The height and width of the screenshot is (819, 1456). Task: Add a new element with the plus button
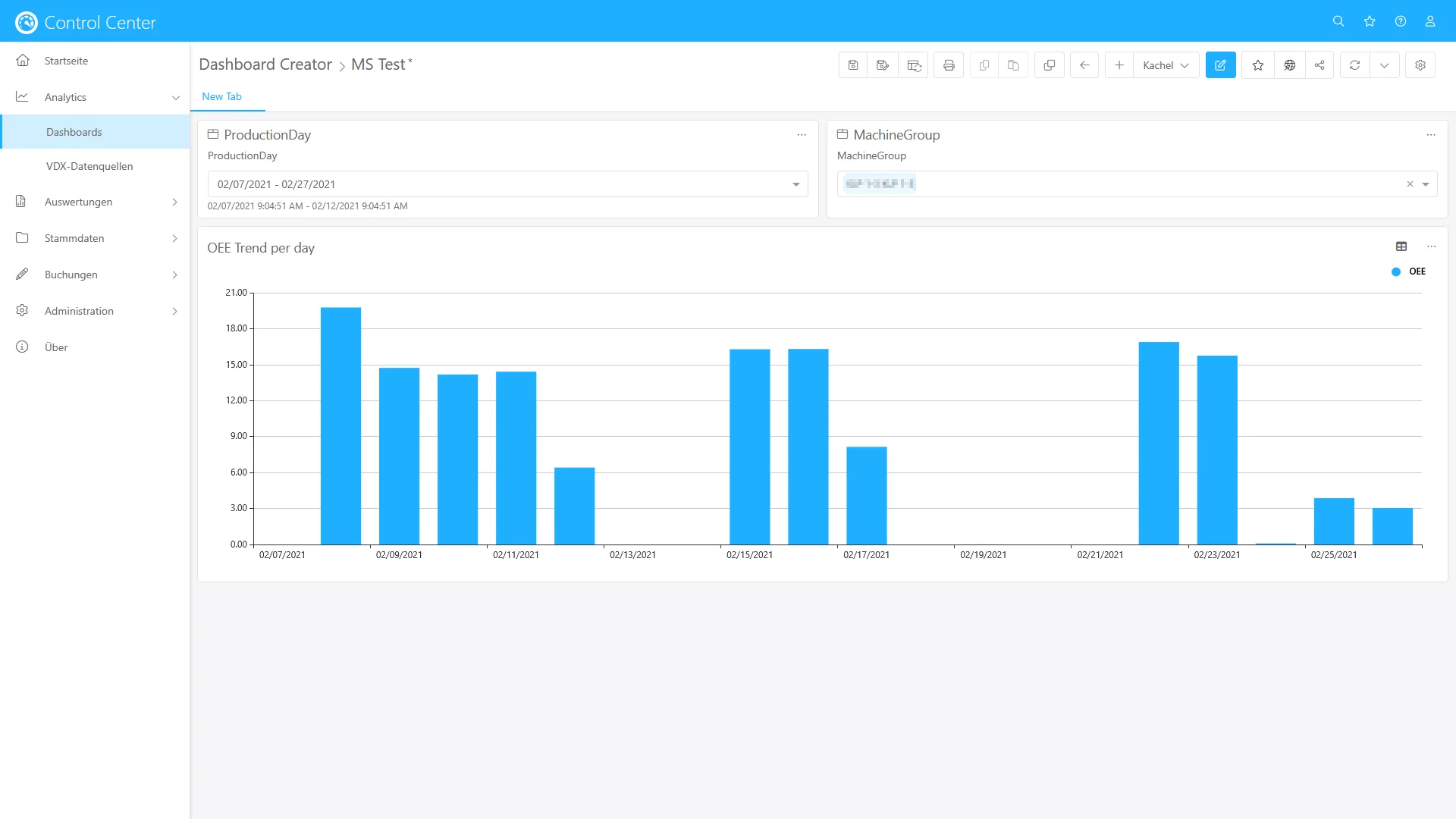1119,64
